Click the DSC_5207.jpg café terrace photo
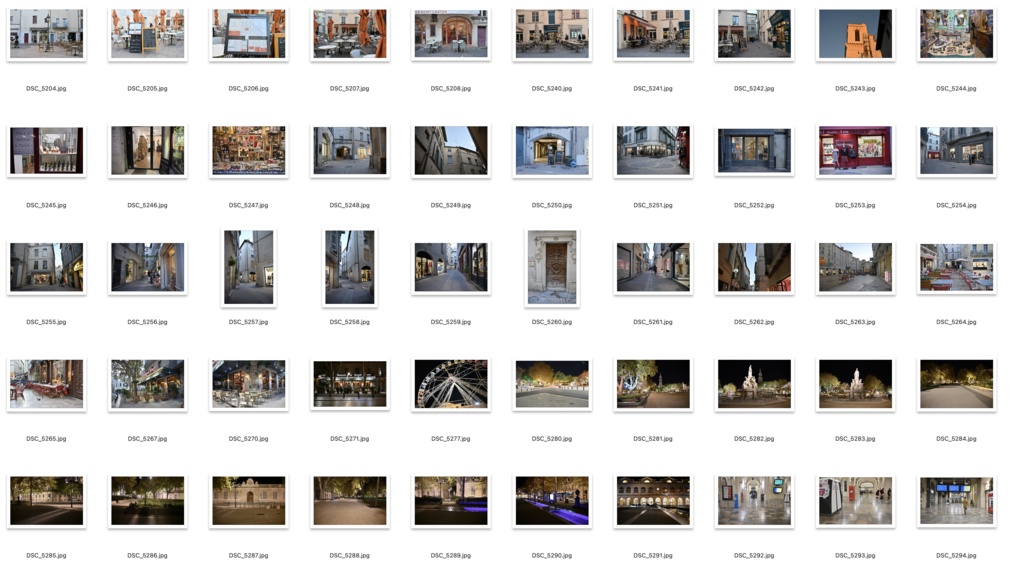This screenshot has height=569, width=1024. [349, 34]
